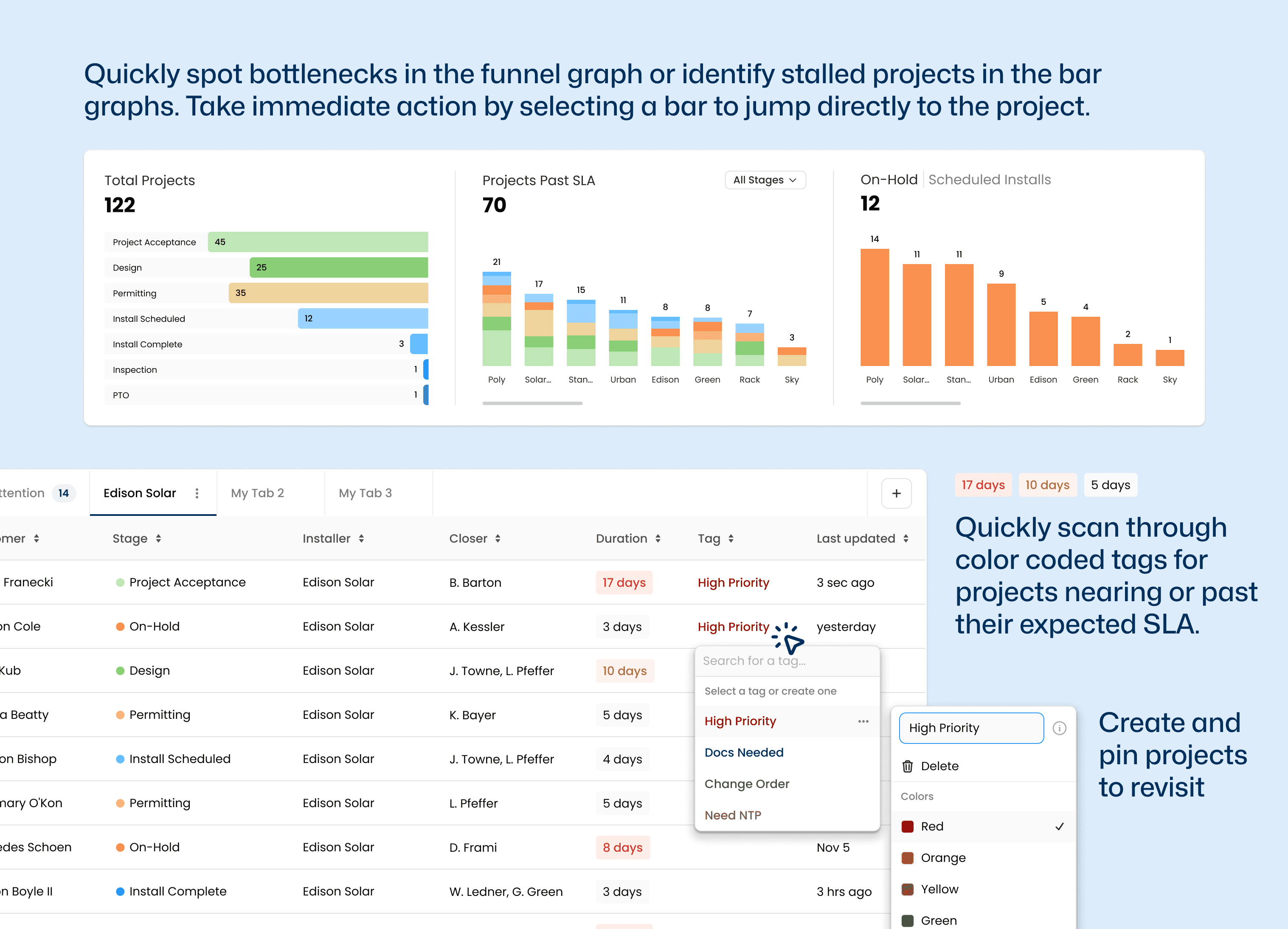Viewport: 1288px width, 929px height.
Task: Click 10 days duration in Design row
Action: click(x=625, y=670)
